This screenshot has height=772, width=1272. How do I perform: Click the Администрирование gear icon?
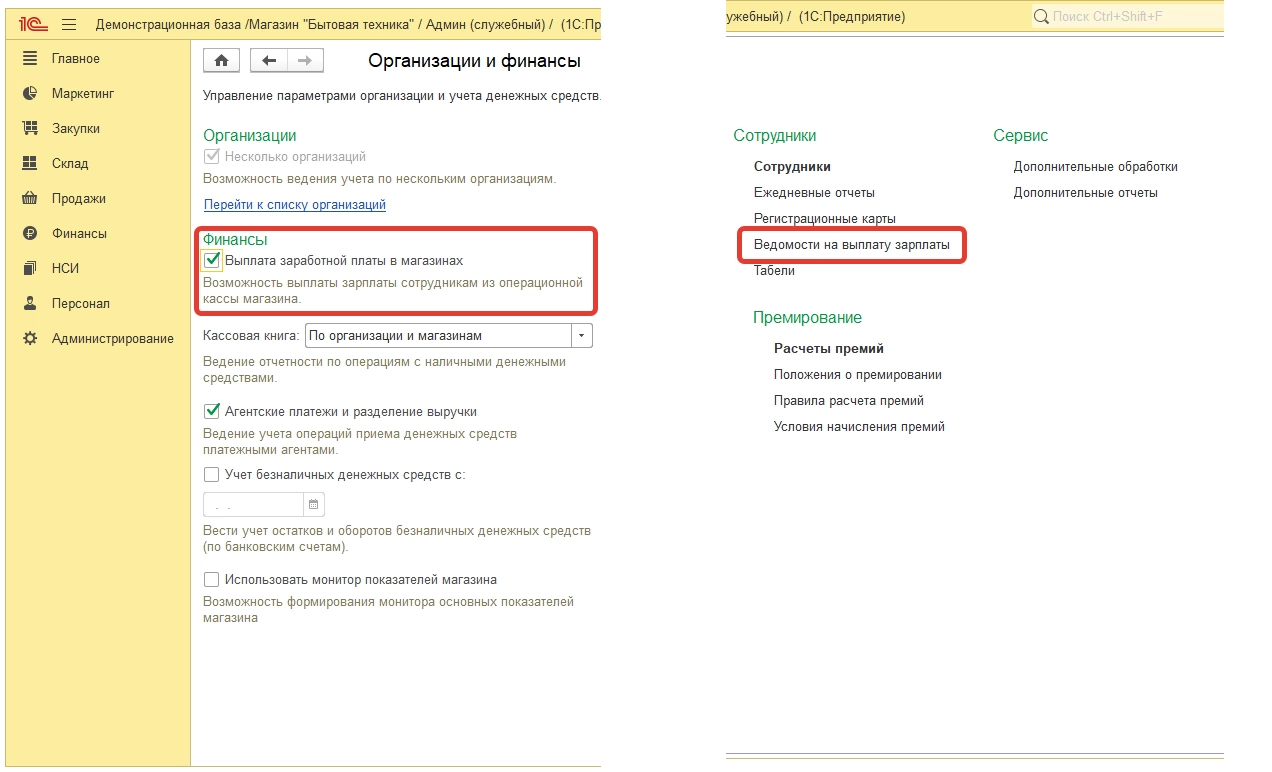pos(30,339)
